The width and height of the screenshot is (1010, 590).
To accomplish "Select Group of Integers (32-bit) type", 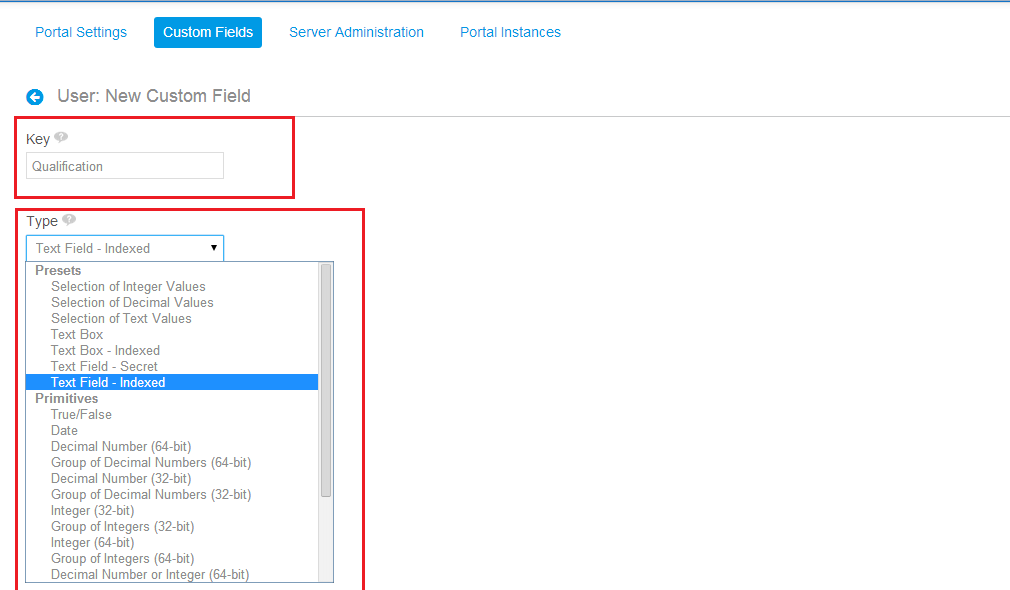I will [172, 527].
